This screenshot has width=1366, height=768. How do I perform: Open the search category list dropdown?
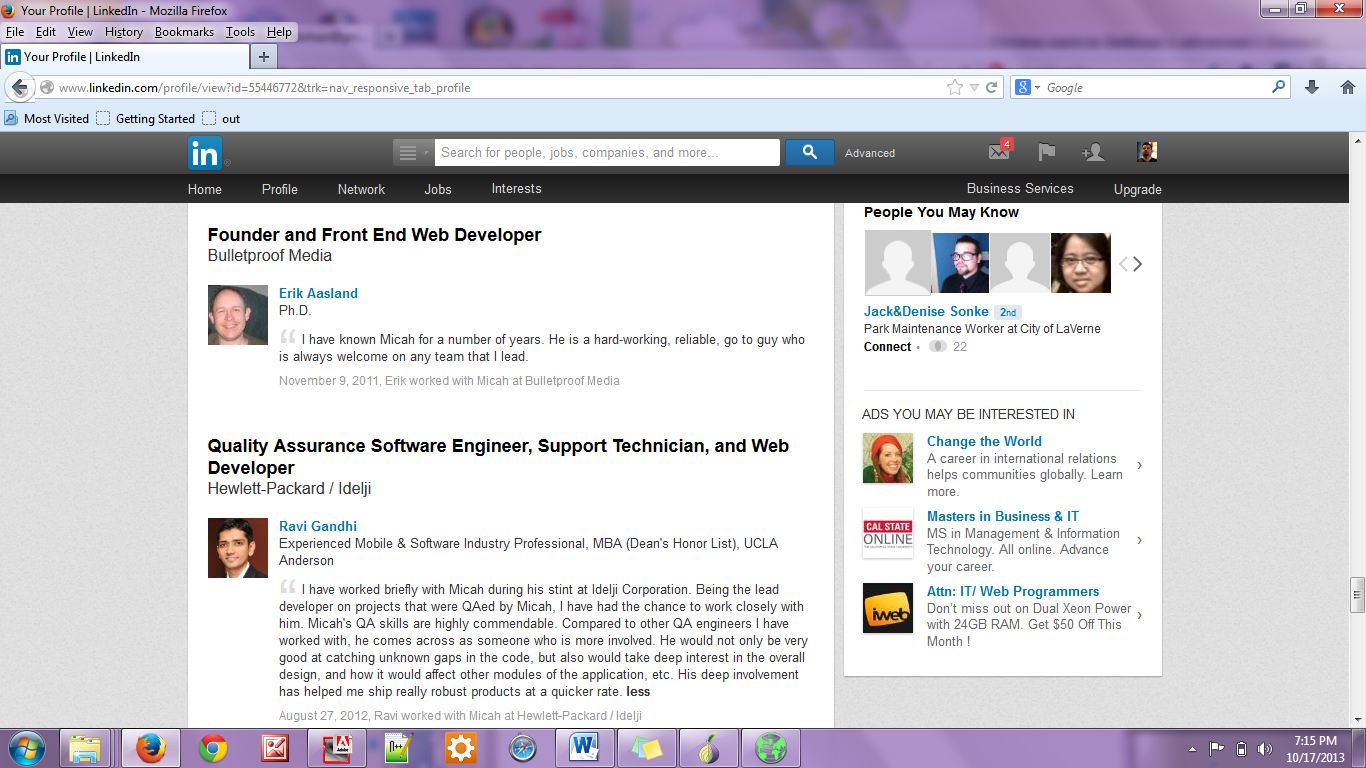pyautogui.click(x=412, y=152)
